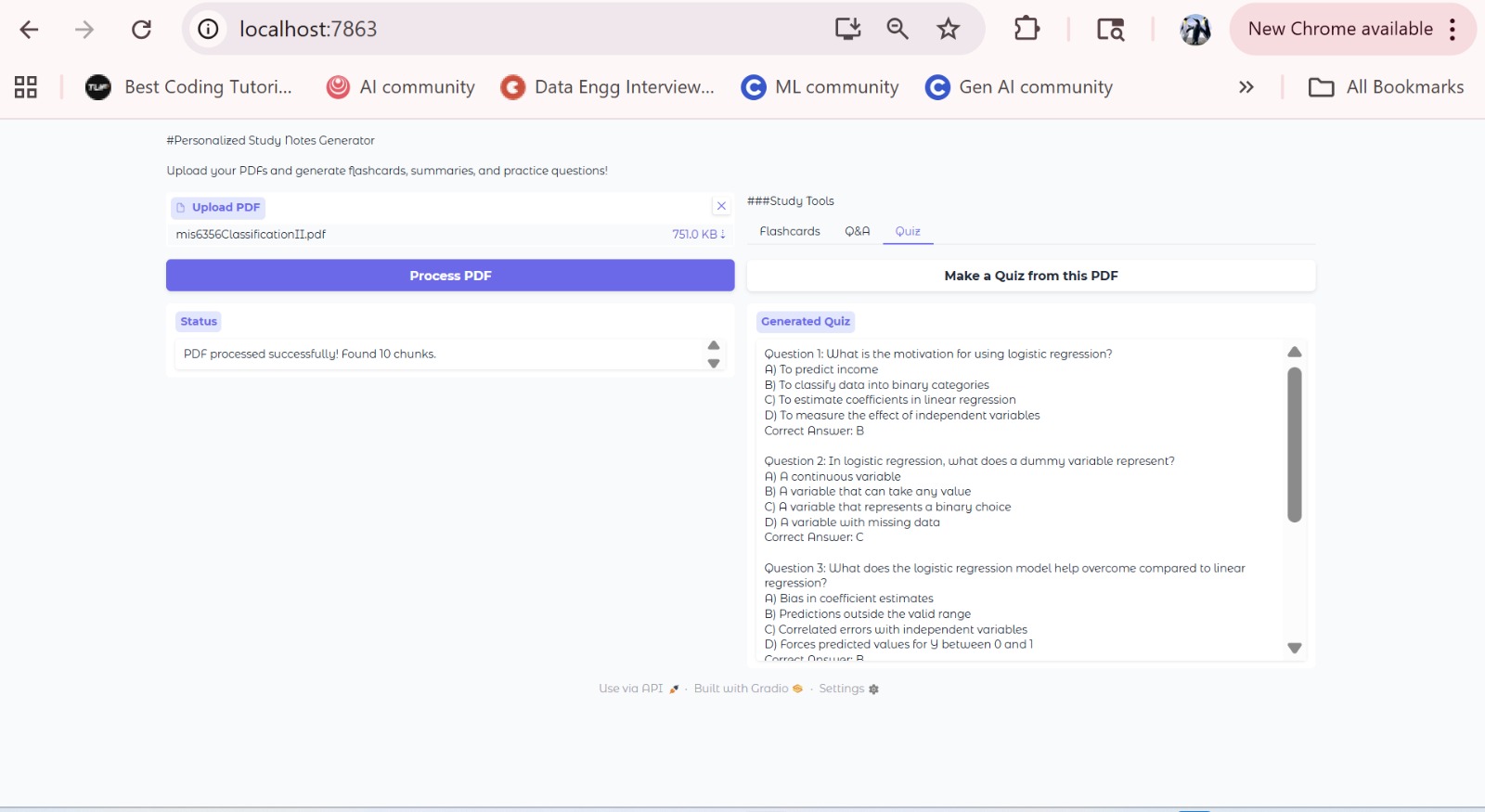Open the All Bookmarks folder
The width and height of the screenshot is (1485, 812).
click(1386, 87)
